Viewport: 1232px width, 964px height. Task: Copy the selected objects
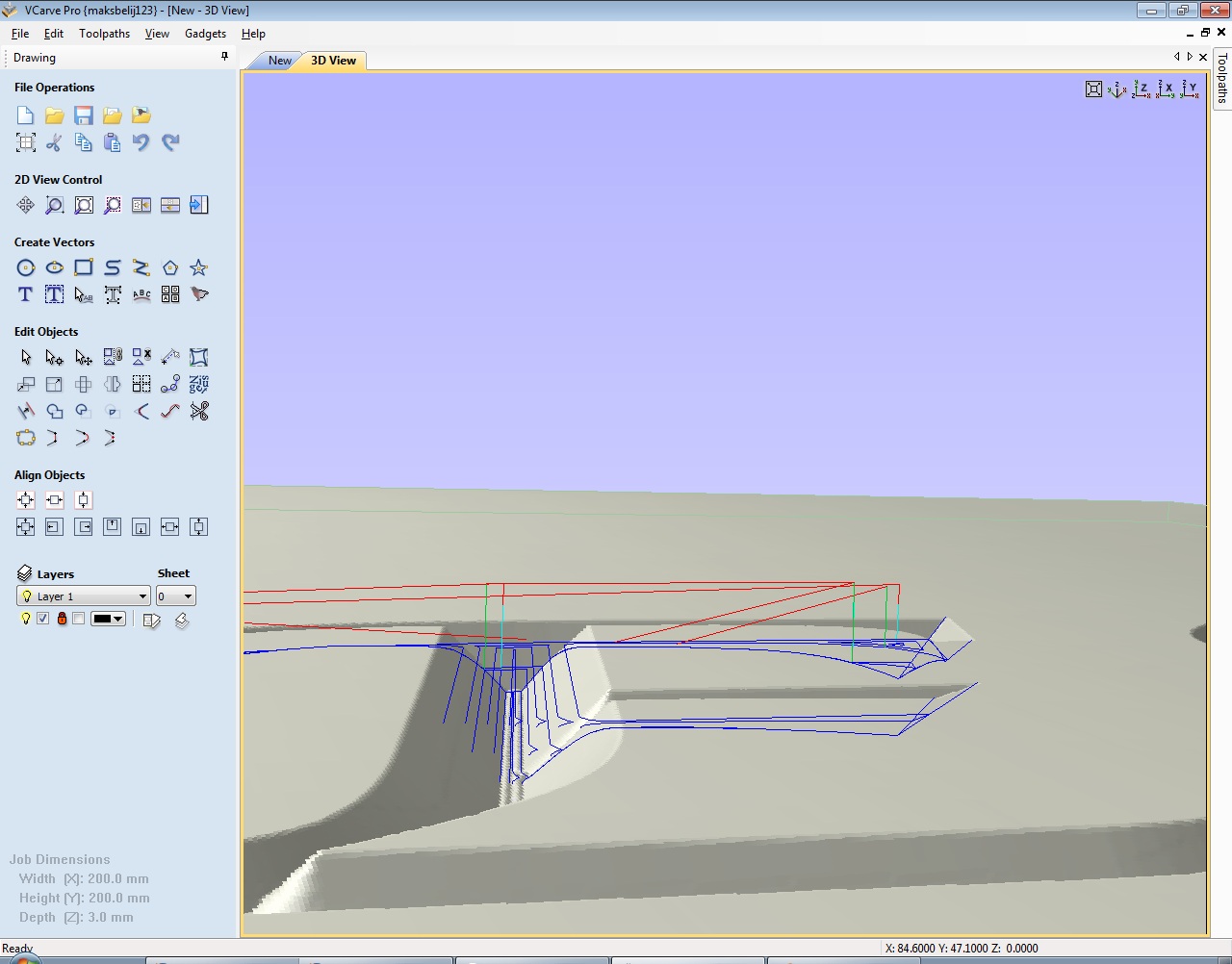pos(84,142)
